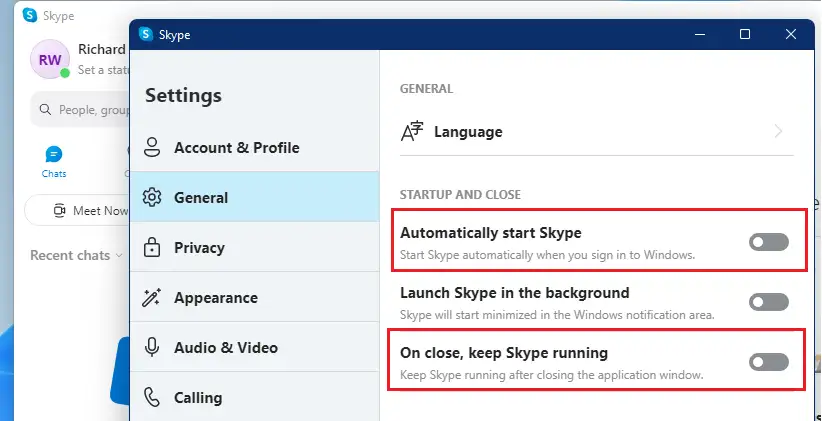Open Appearance via the magic wand icon
This screenshot has width=822, height=421.
coord(152,298)
